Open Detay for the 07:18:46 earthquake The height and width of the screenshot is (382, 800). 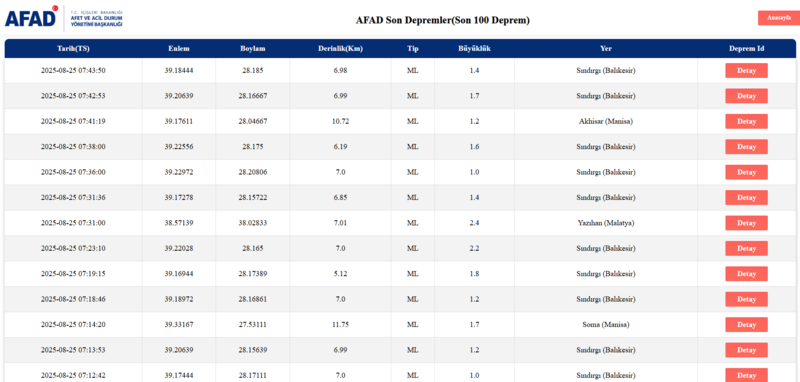tap(746, 299)
